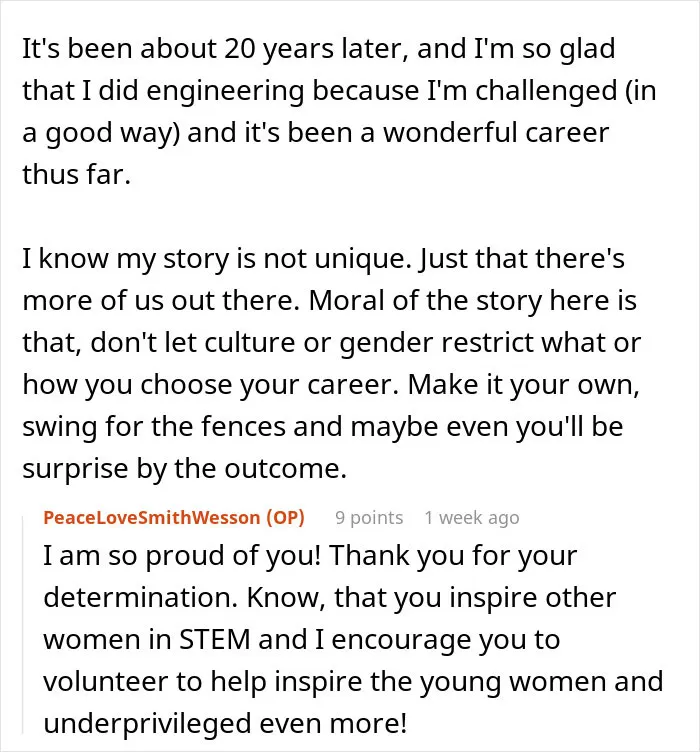Open the 1 week ago timestamp permalink
The image size is (700, 752).
472,518
